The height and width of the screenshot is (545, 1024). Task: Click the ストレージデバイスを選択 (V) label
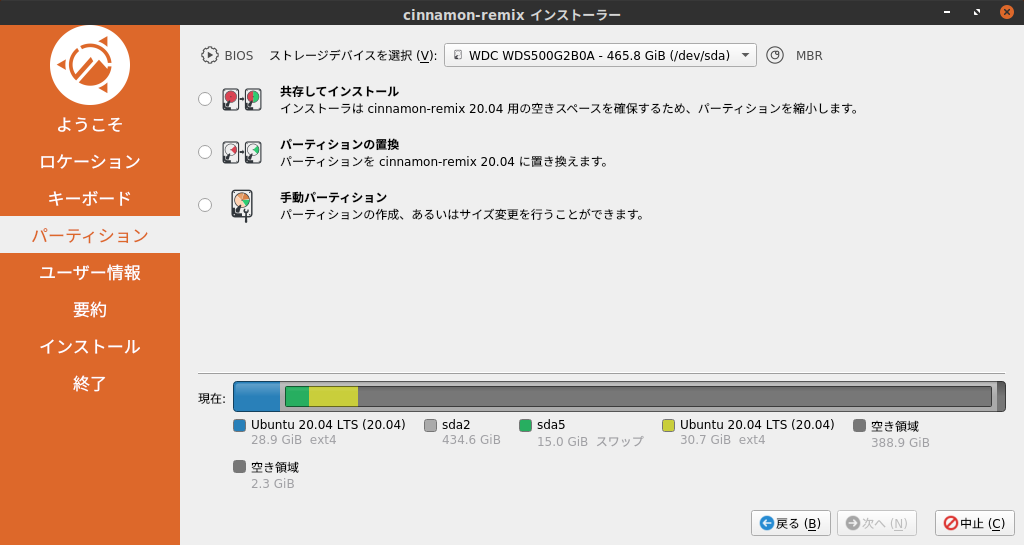tap(353, 55)
